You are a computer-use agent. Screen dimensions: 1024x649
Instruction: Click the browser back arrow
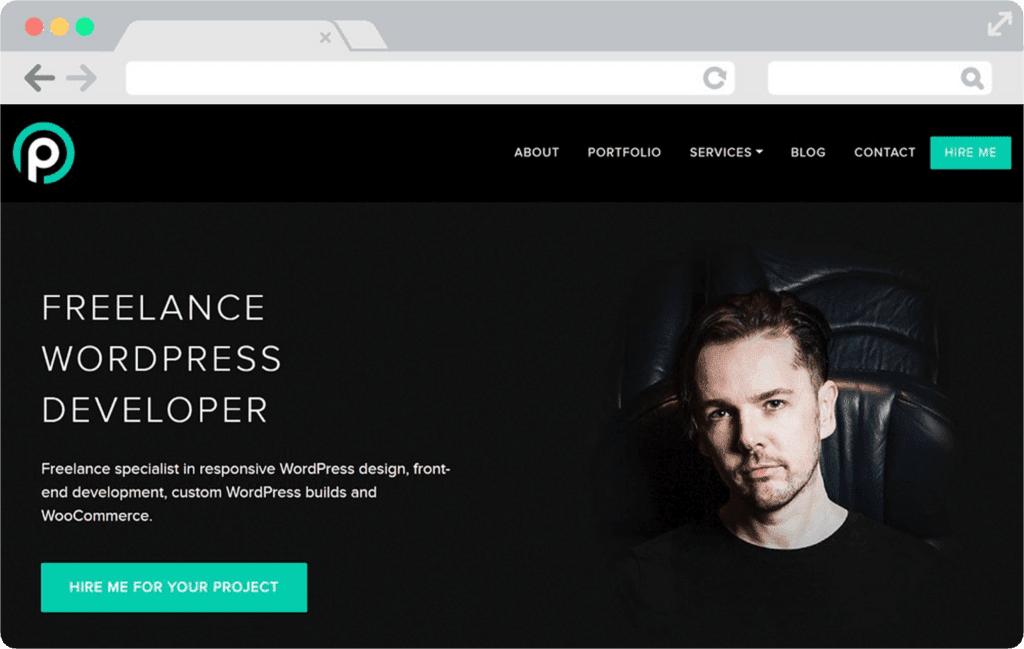tap(39, 78)
